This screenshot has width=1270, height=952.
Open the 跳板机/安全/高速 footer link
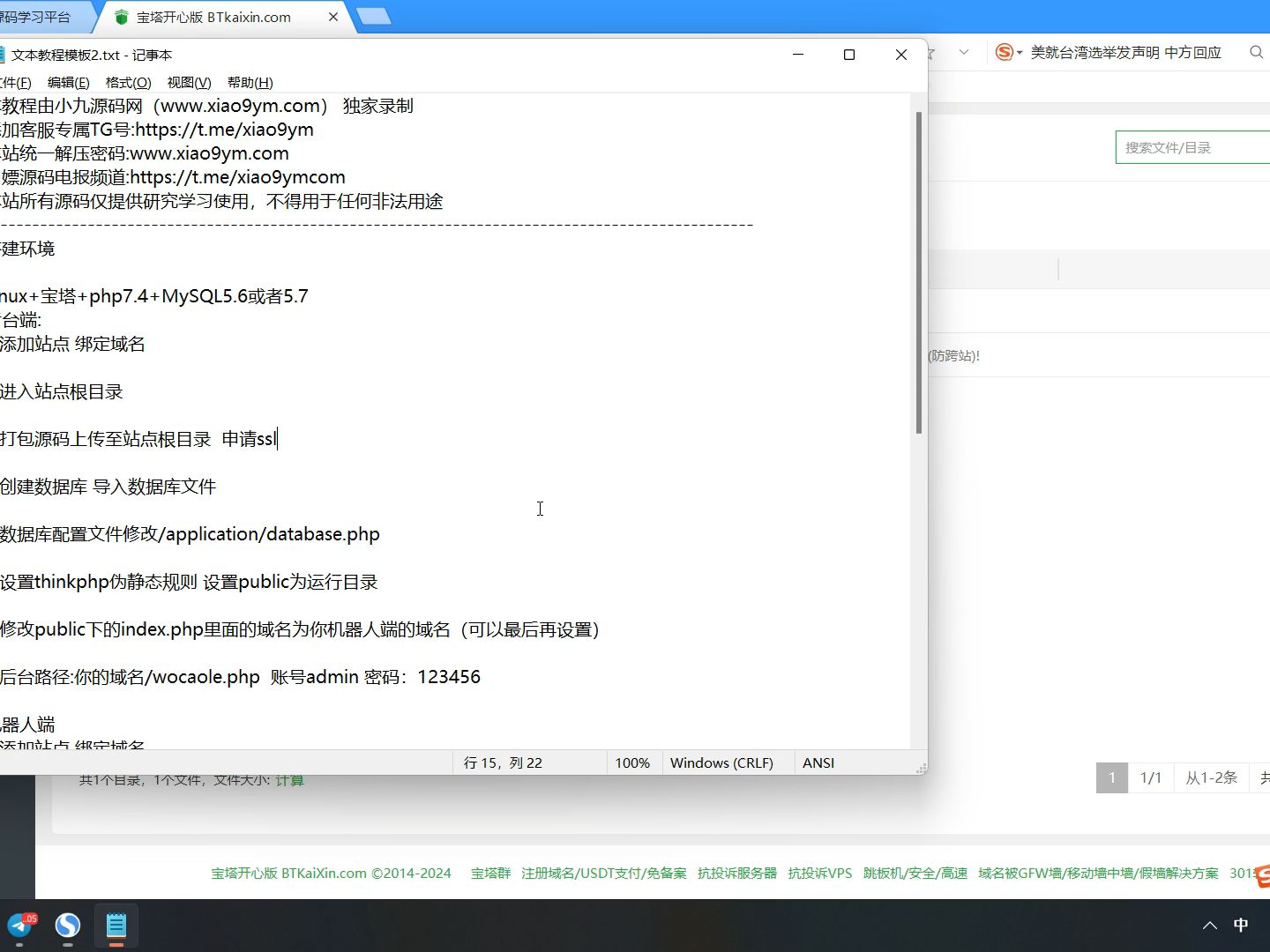[x=915, y=874]
